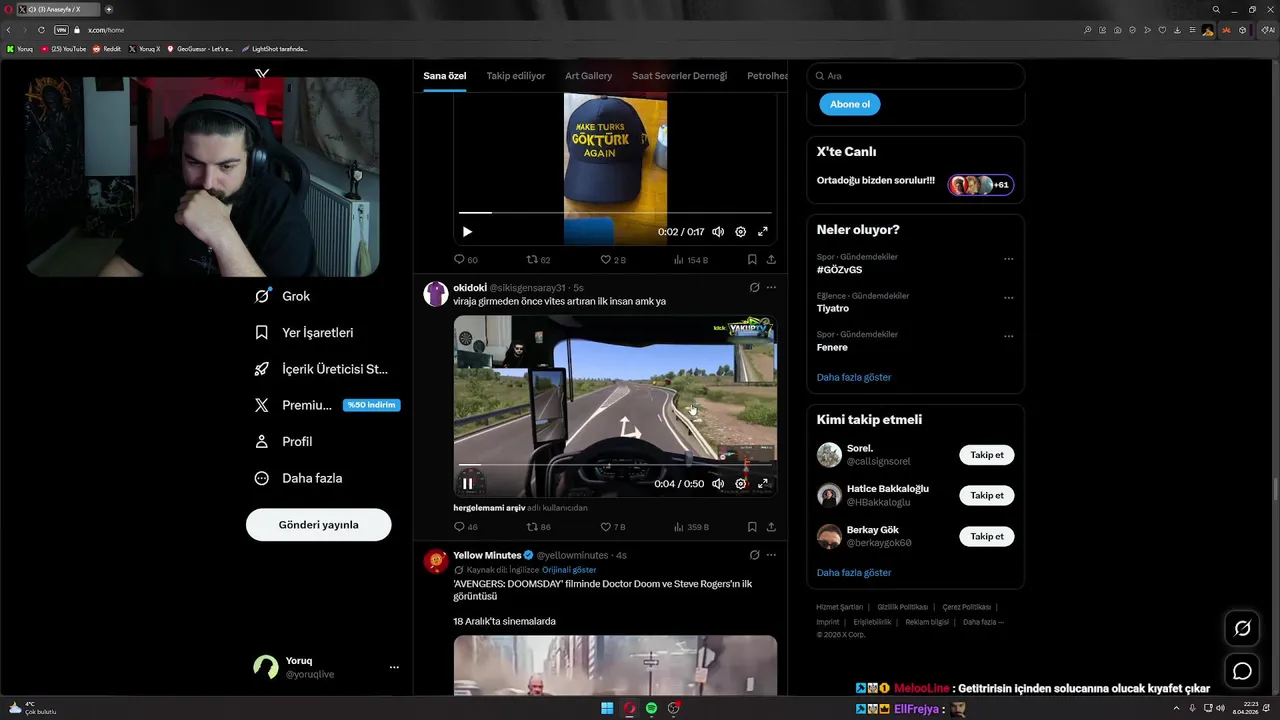Screen dimensions: 1280x720
Task: Open the floating Grok button
Action: (1242, 629)
